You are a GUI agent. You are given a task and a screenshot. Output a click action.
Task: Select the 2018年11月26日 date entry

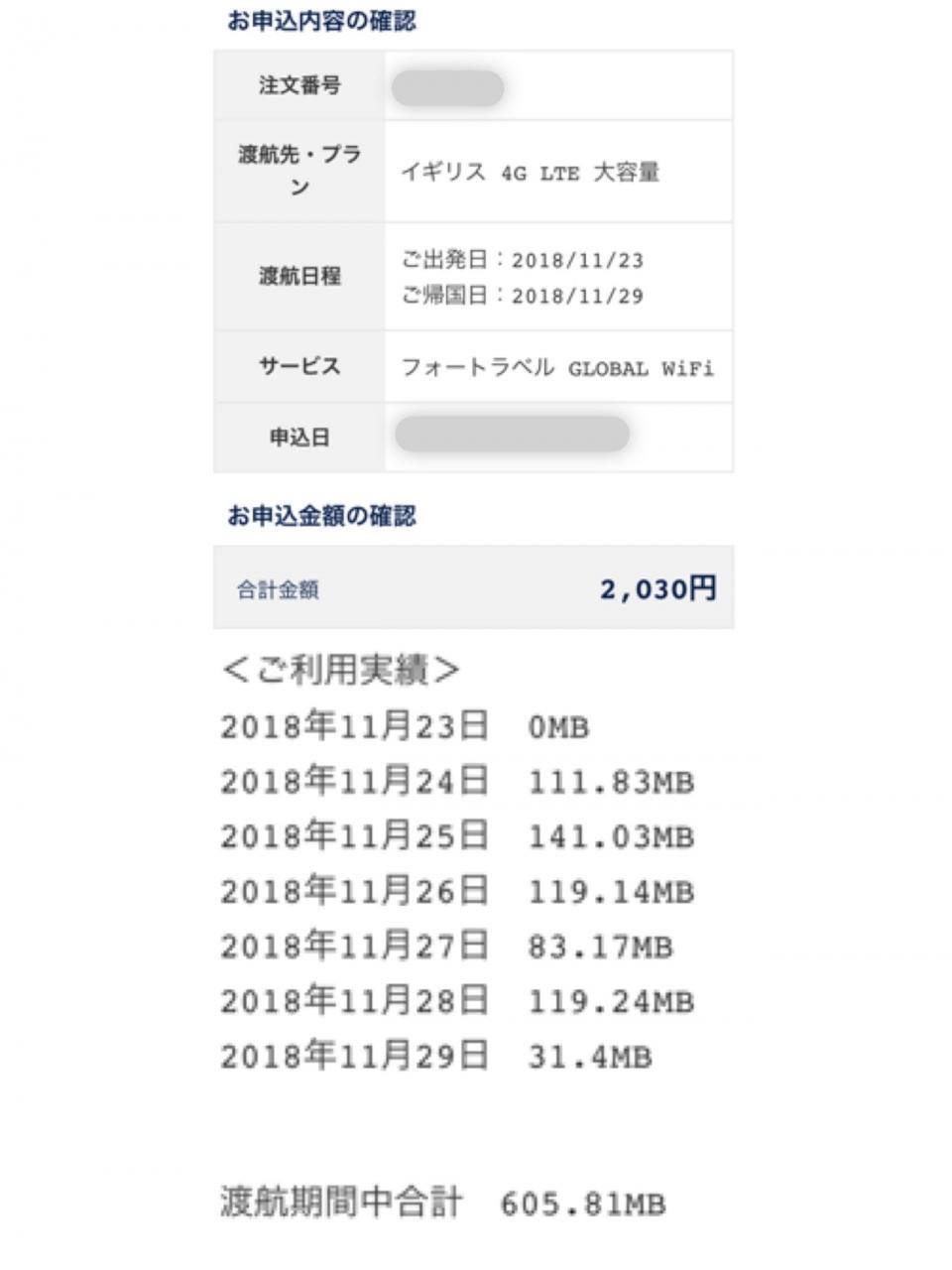[x=354, y=892]
